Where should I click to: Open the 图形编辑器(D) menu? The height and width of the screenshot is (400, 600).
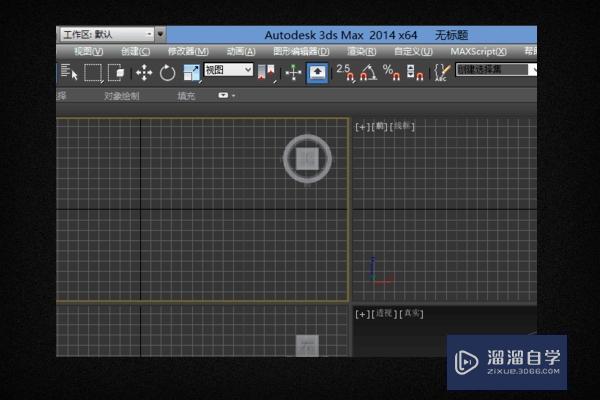click(301, 51)
